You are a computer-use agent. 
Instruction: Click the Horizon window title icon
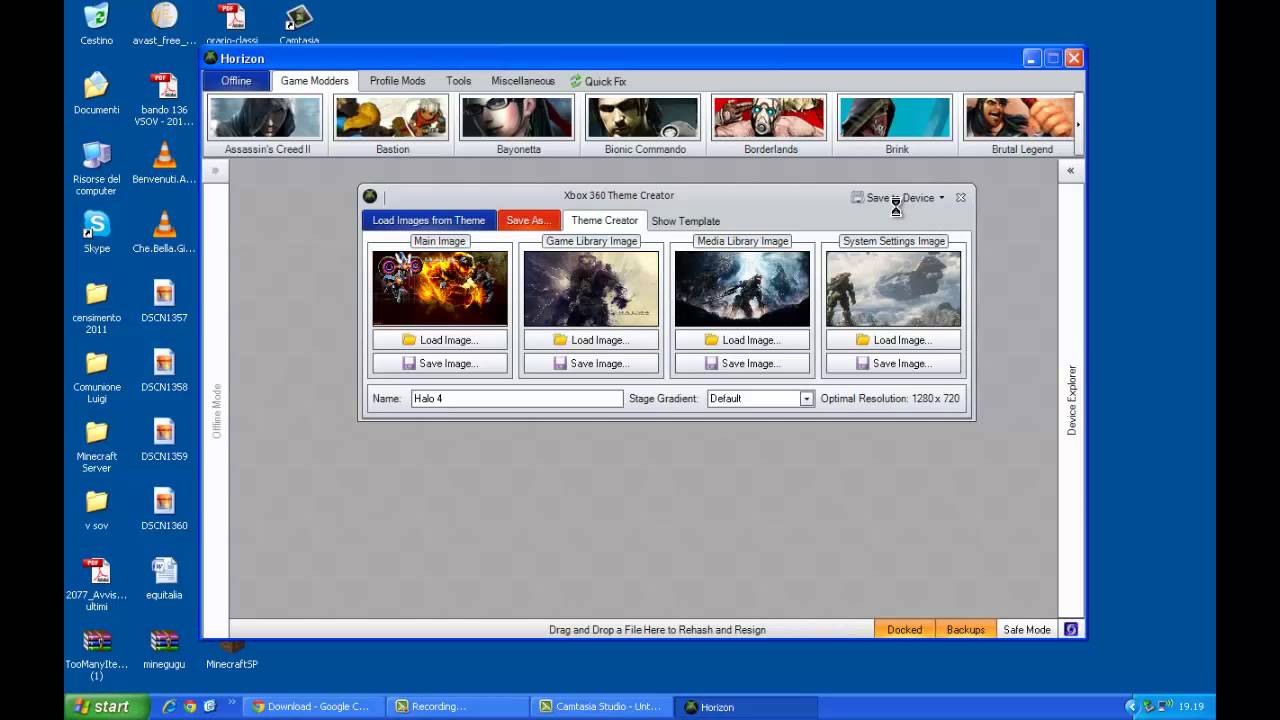[x=211, y=58]
